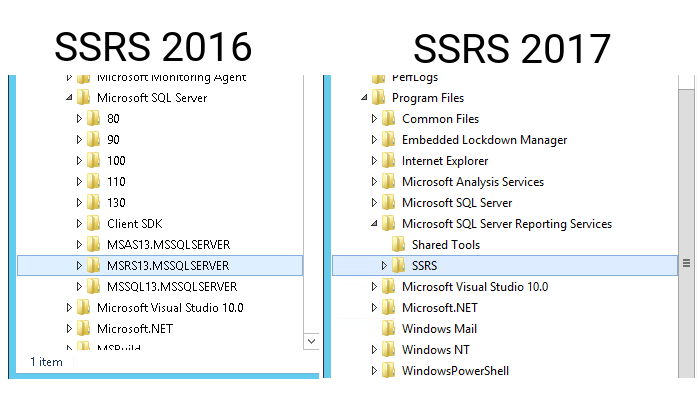Click the MSSQL13.MSSQLSERVER folder icon
Screen dimensions: 700x400
[93, 286]
